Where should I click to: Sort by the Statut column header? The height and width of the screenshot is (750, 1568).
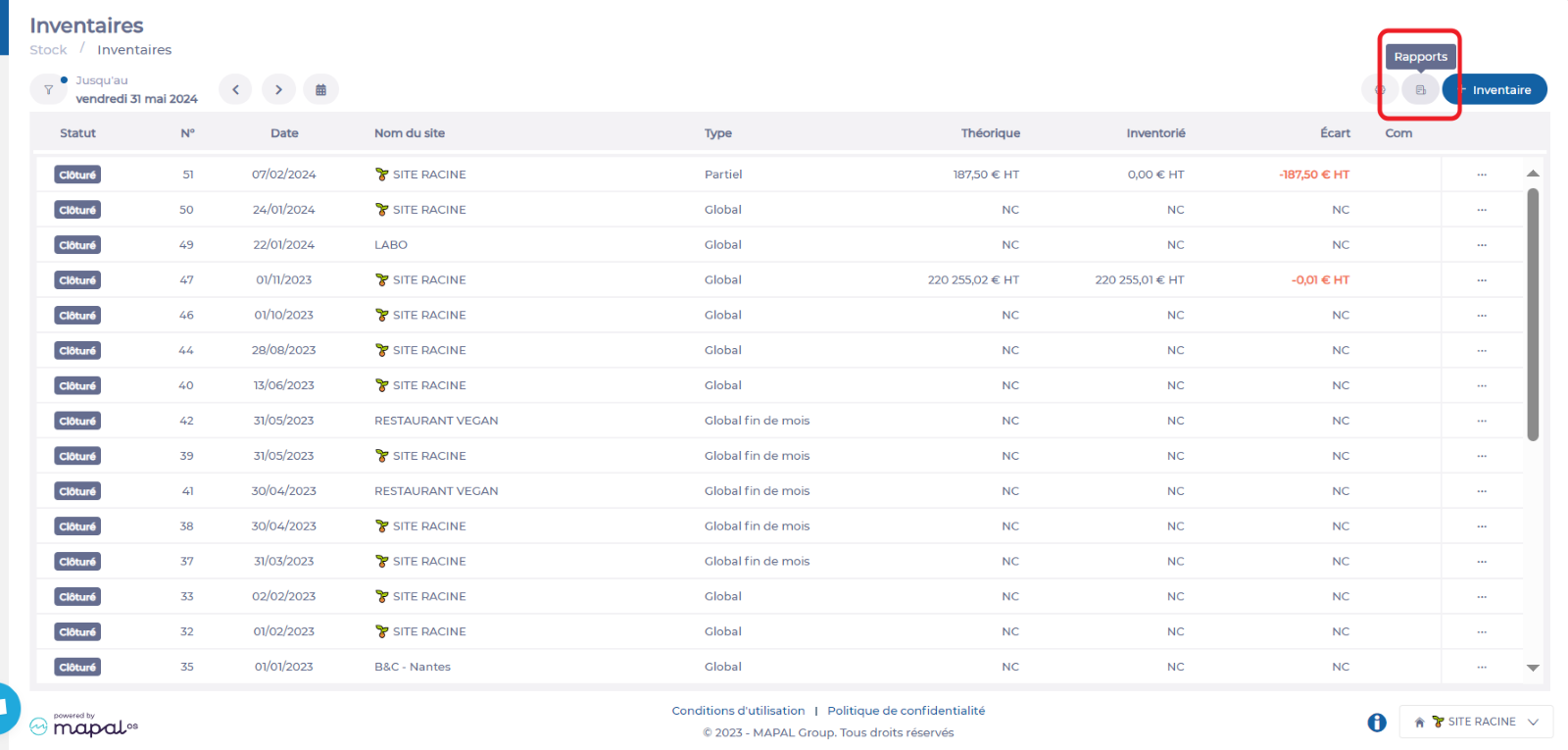[x=77, y=133]
